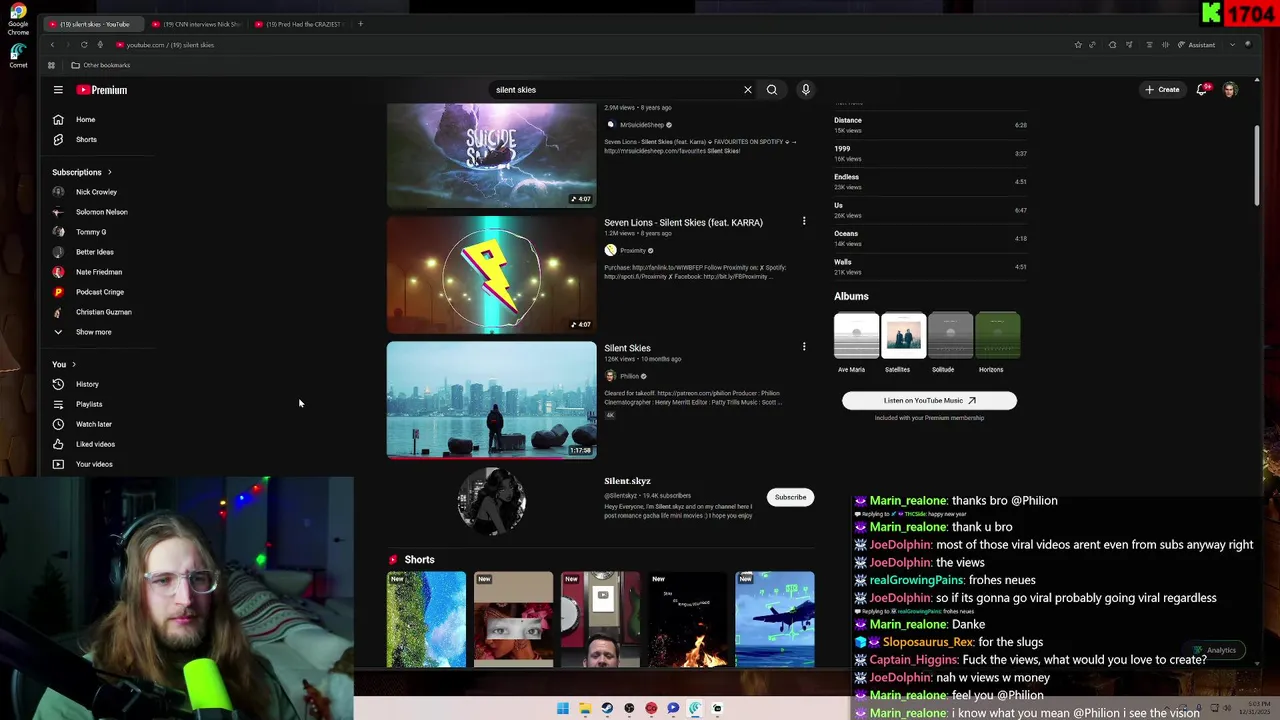Open the YouTube hamburger guide menu
Screen dimensions: 1280x720
(x=58, y=90)
